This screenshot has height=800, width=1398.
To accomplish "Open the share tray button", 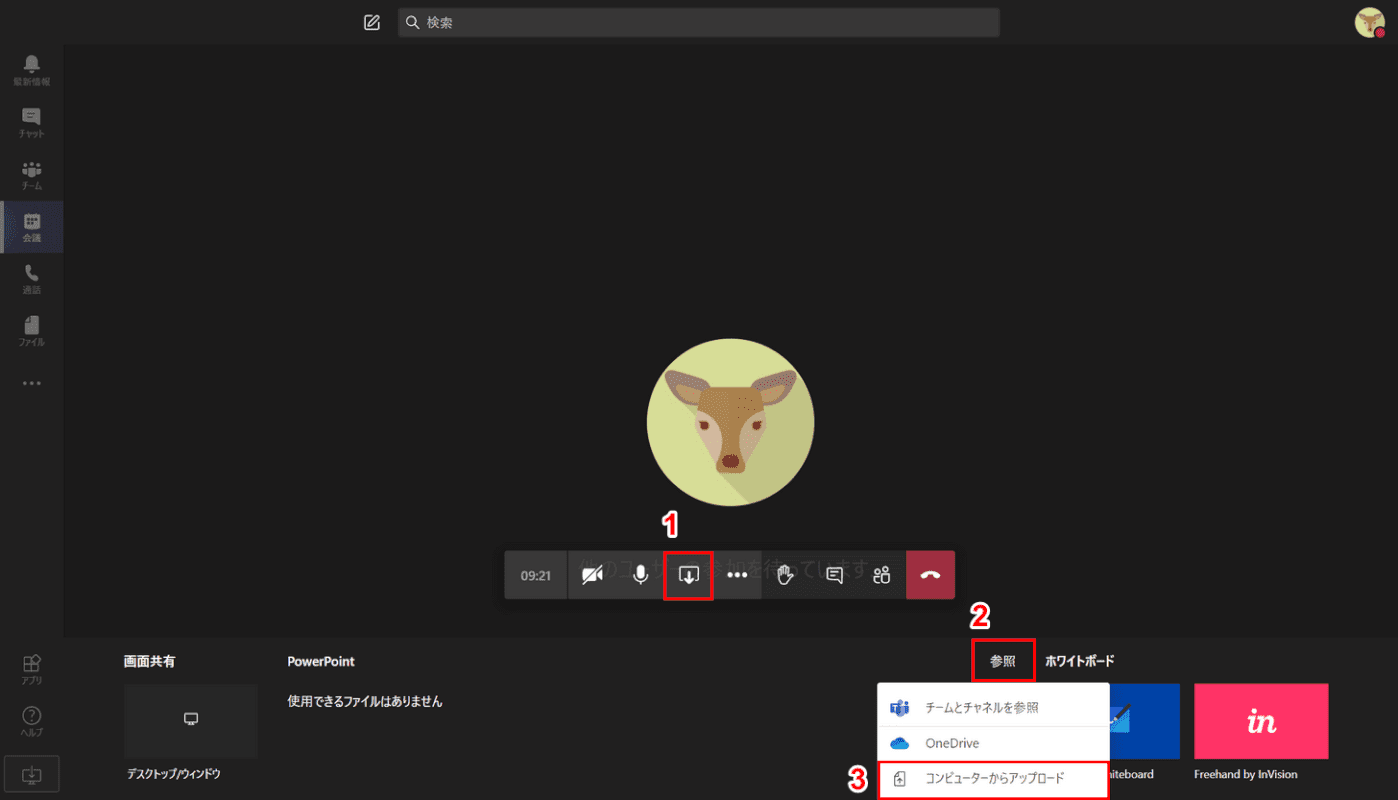I will tap(688, 575).
